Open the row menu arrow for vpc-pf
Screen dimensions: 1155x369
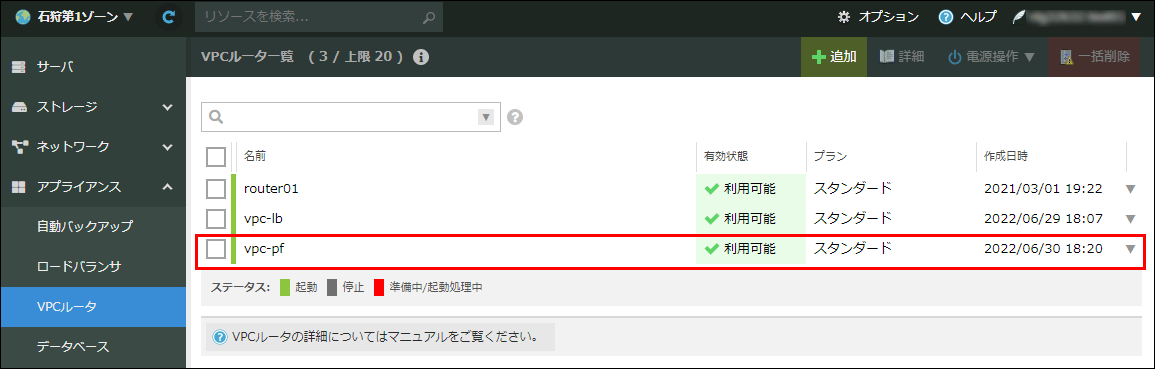tap(1131, 249)
